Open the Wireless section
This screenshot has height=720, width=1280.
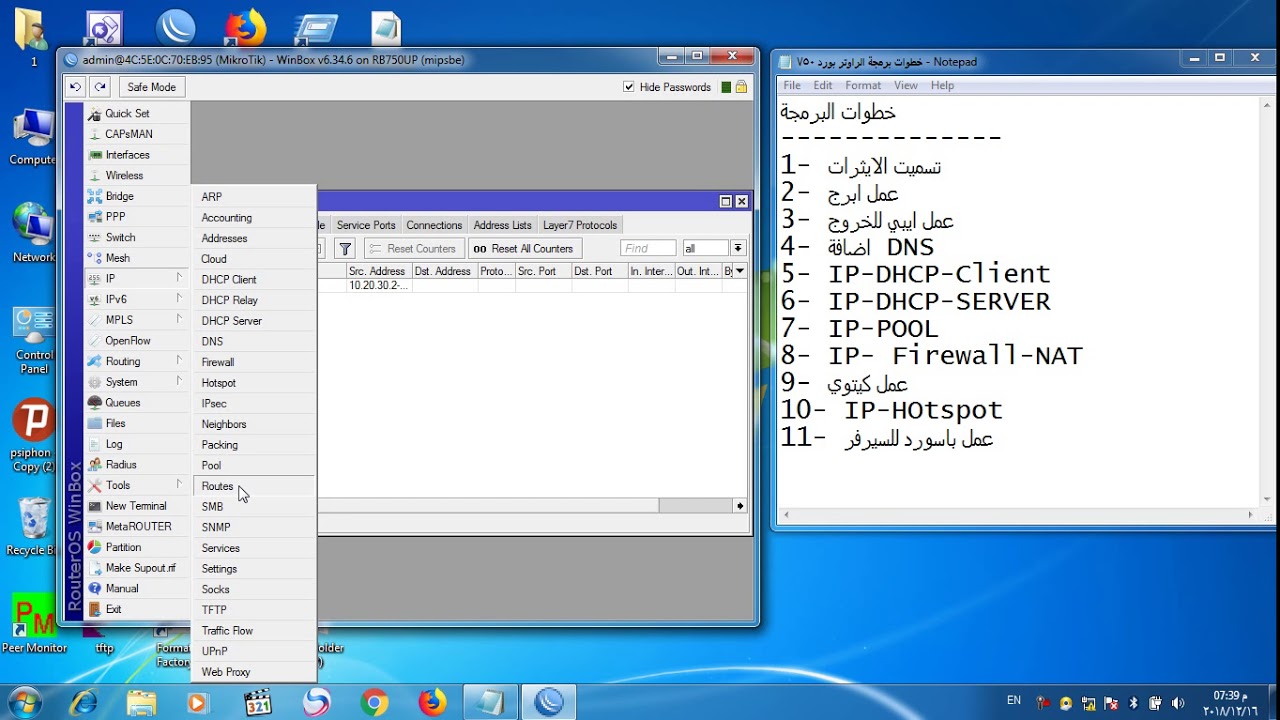(124, 176)
